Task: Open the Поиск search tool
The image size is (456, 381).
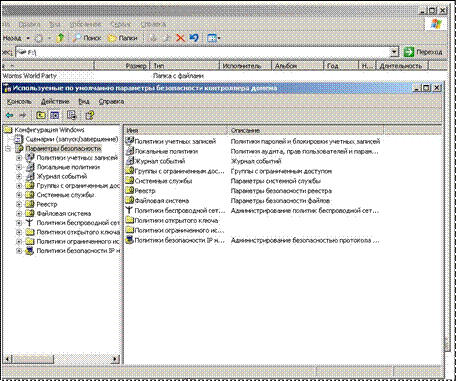Action: [87, 38]
